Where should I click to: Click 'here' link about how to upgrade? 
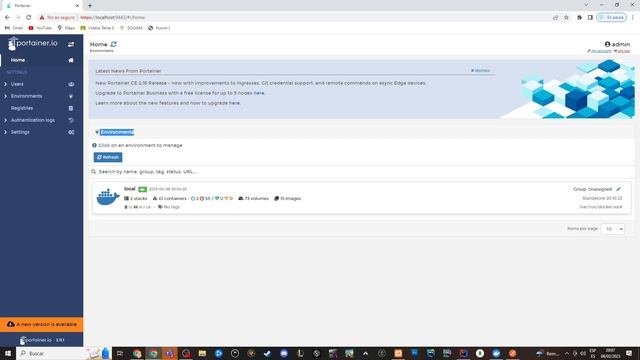234,103
